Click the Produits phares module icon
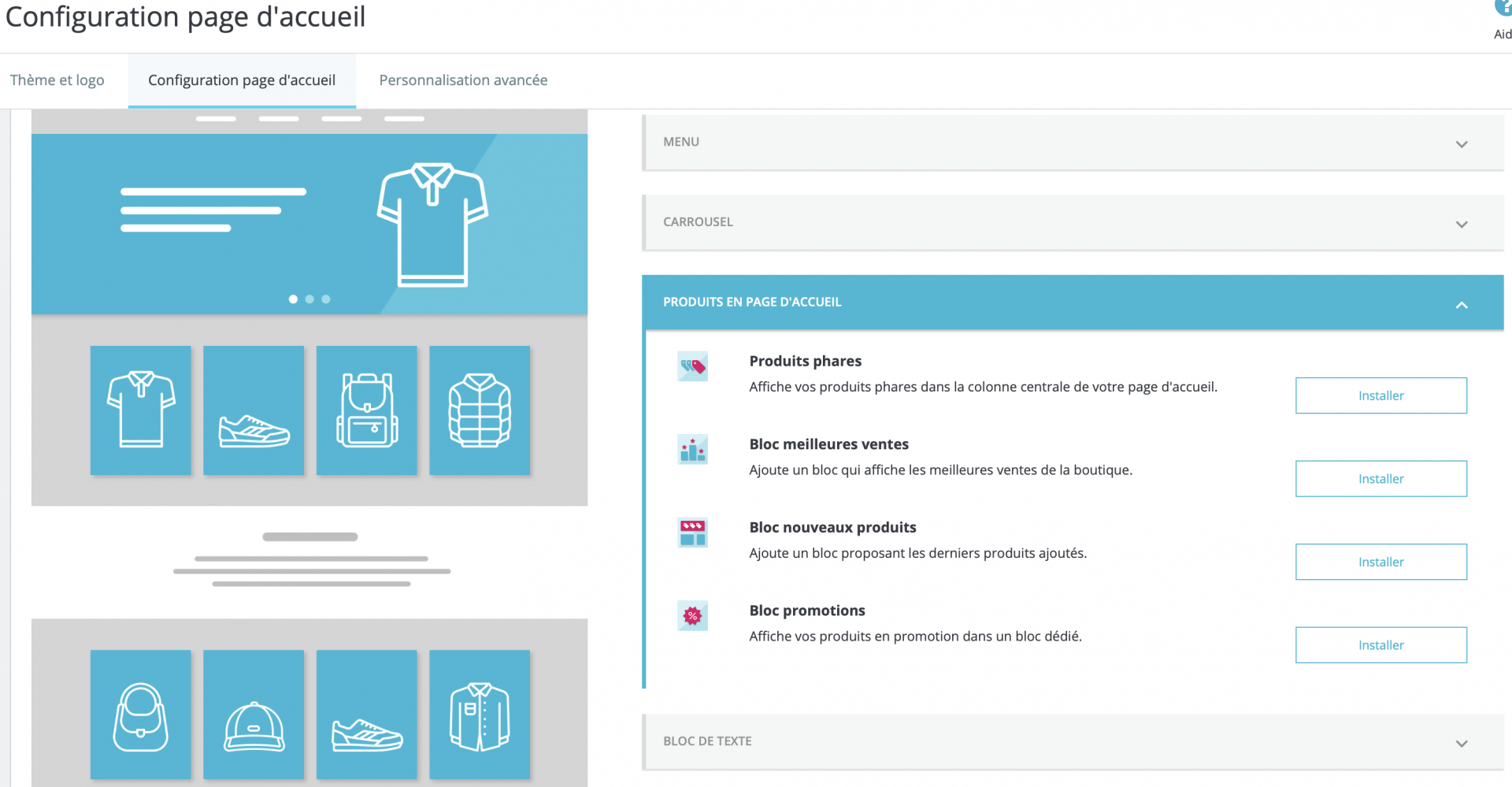 (692, 366)
